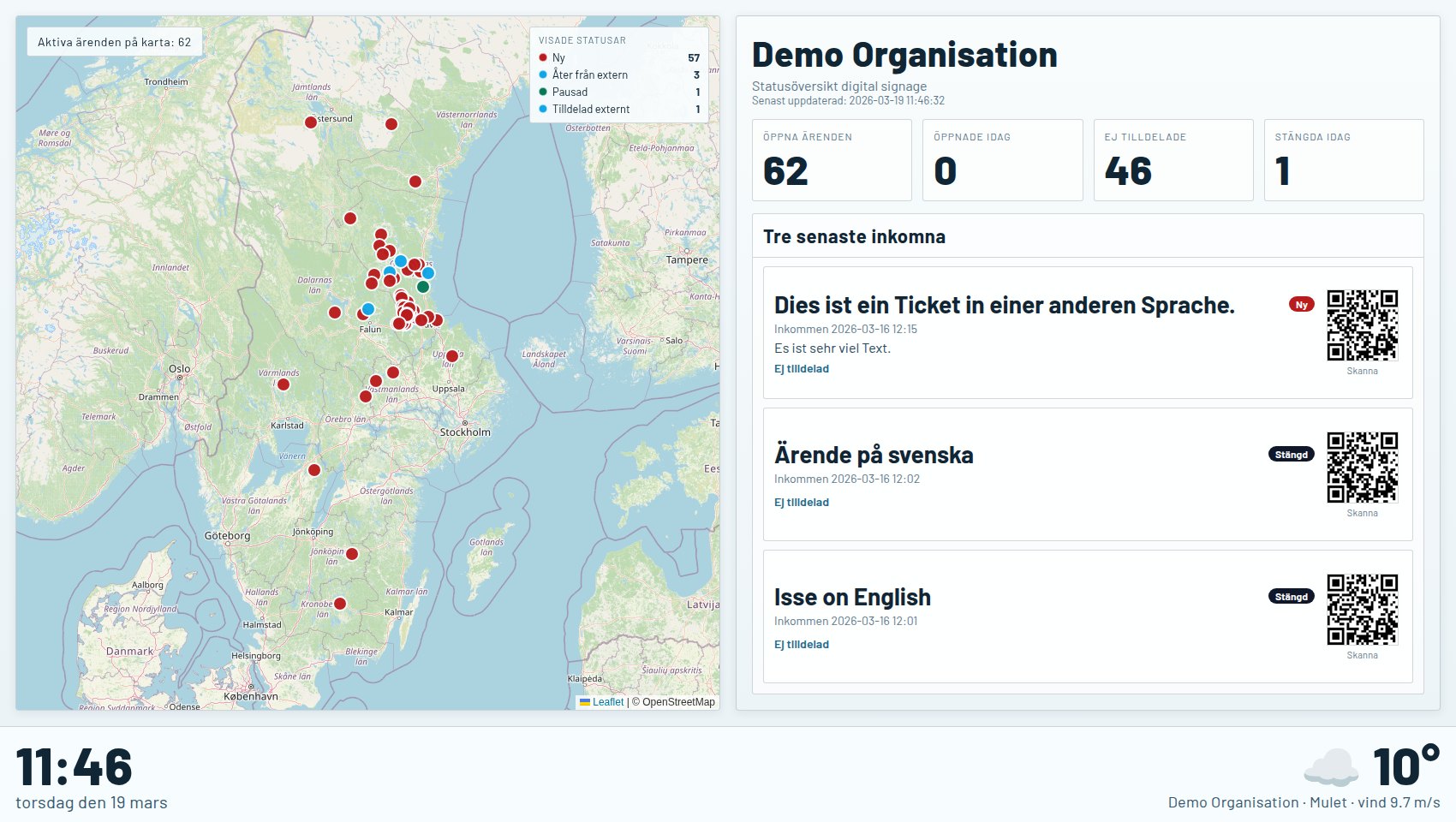
Task: Click the red marker in Jönköpings län
Action: [352, 554]
